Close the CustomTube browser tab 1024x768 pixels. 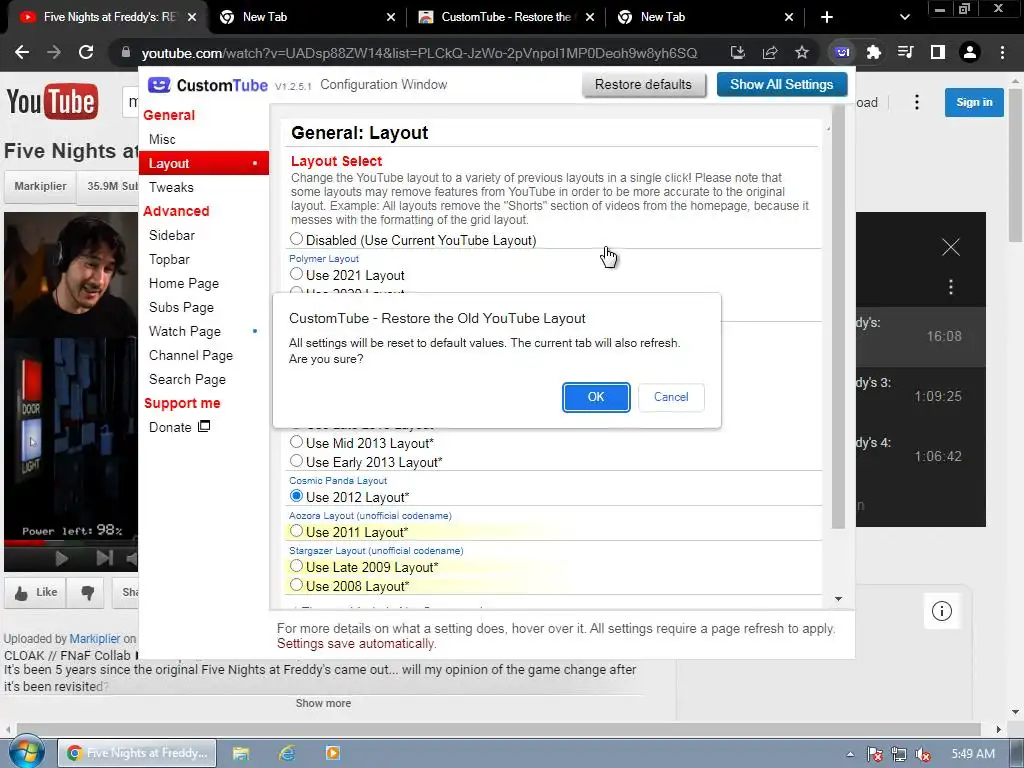pos(590,17)
